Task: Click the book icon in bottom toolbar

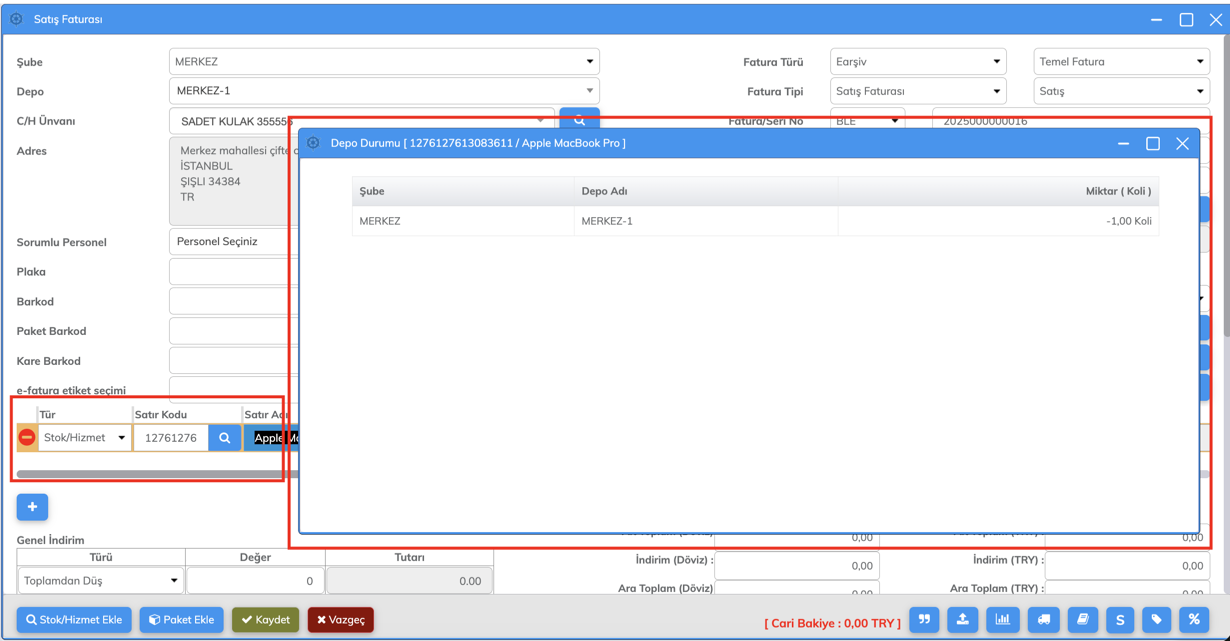Action: click(x=1082, y=620)
